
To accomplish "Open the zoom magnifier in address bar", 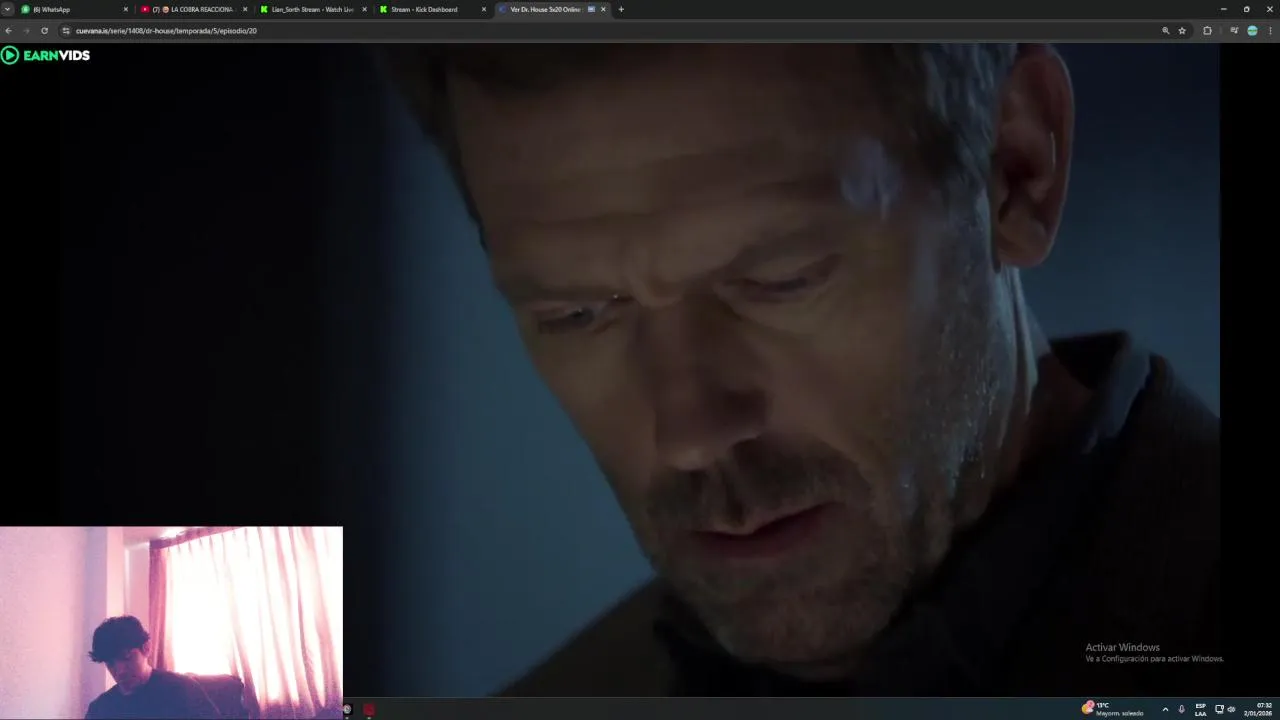I will [1165, 31].
